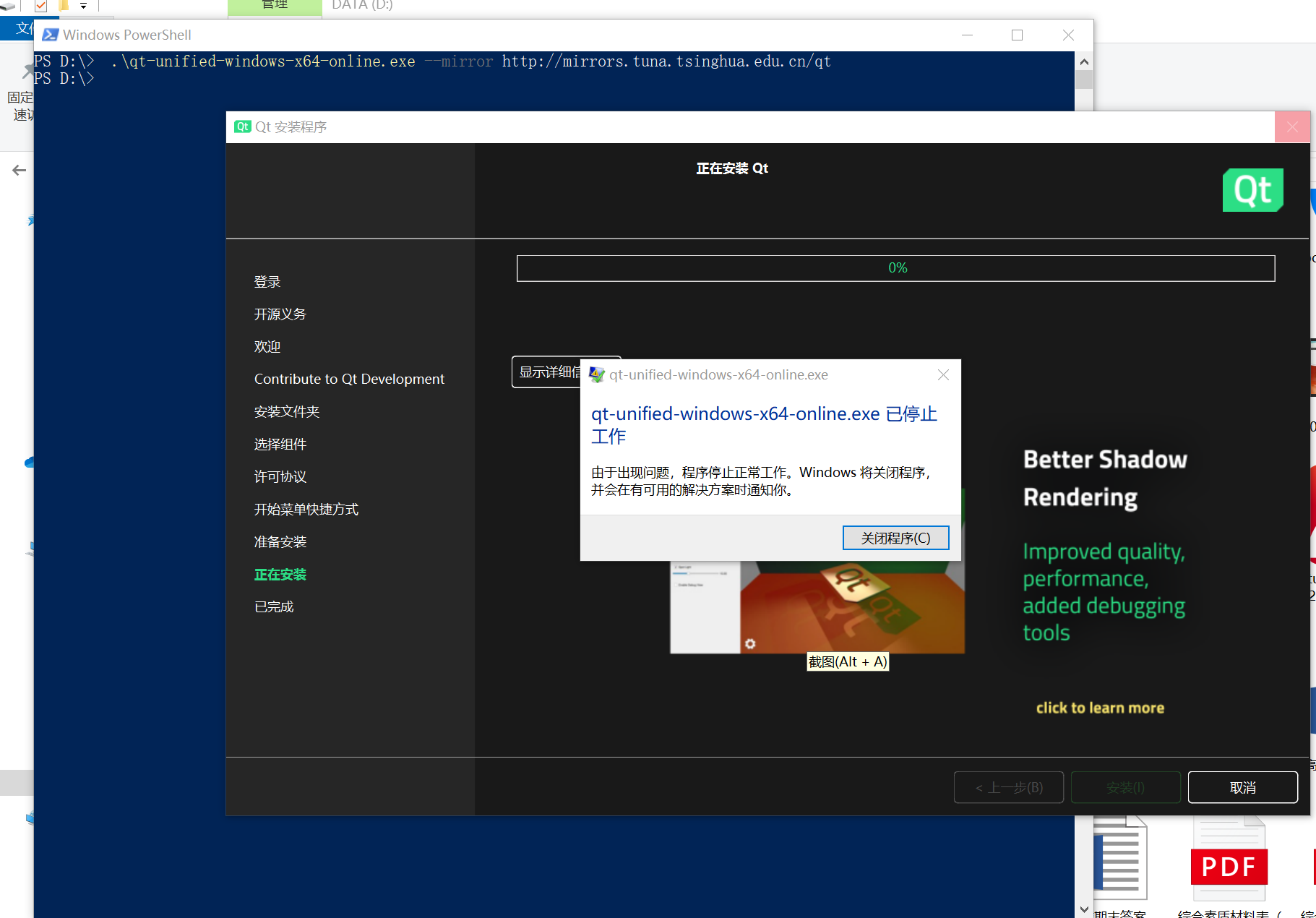Click the 'Windows PowerShell' window title
This screenshot has height=918, width=1316.
click(127, 35)
